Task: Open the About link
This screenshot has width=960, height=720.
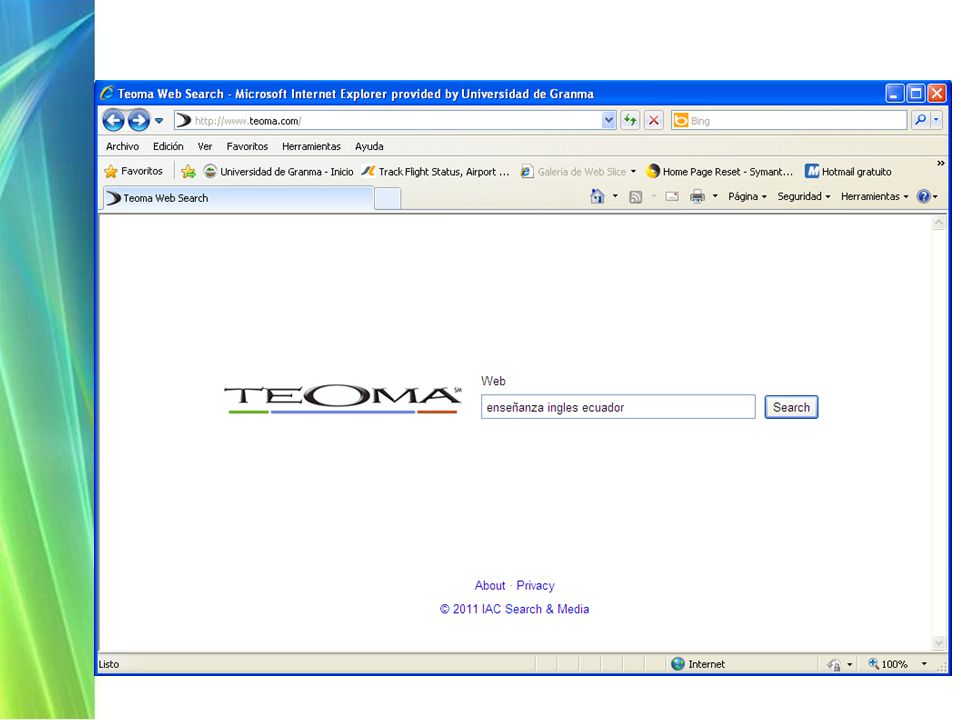Action: [x=490, y=585]
